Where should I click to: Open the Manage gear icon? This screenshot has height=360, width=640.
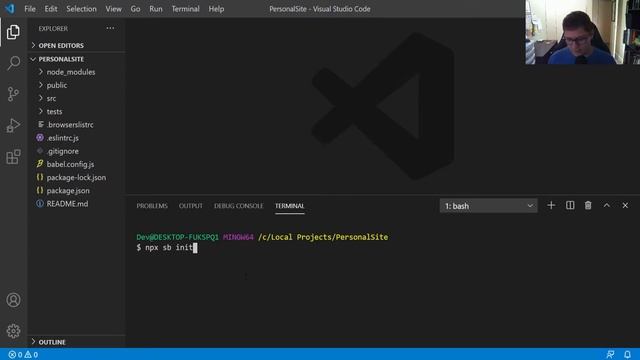coord(13,331)
